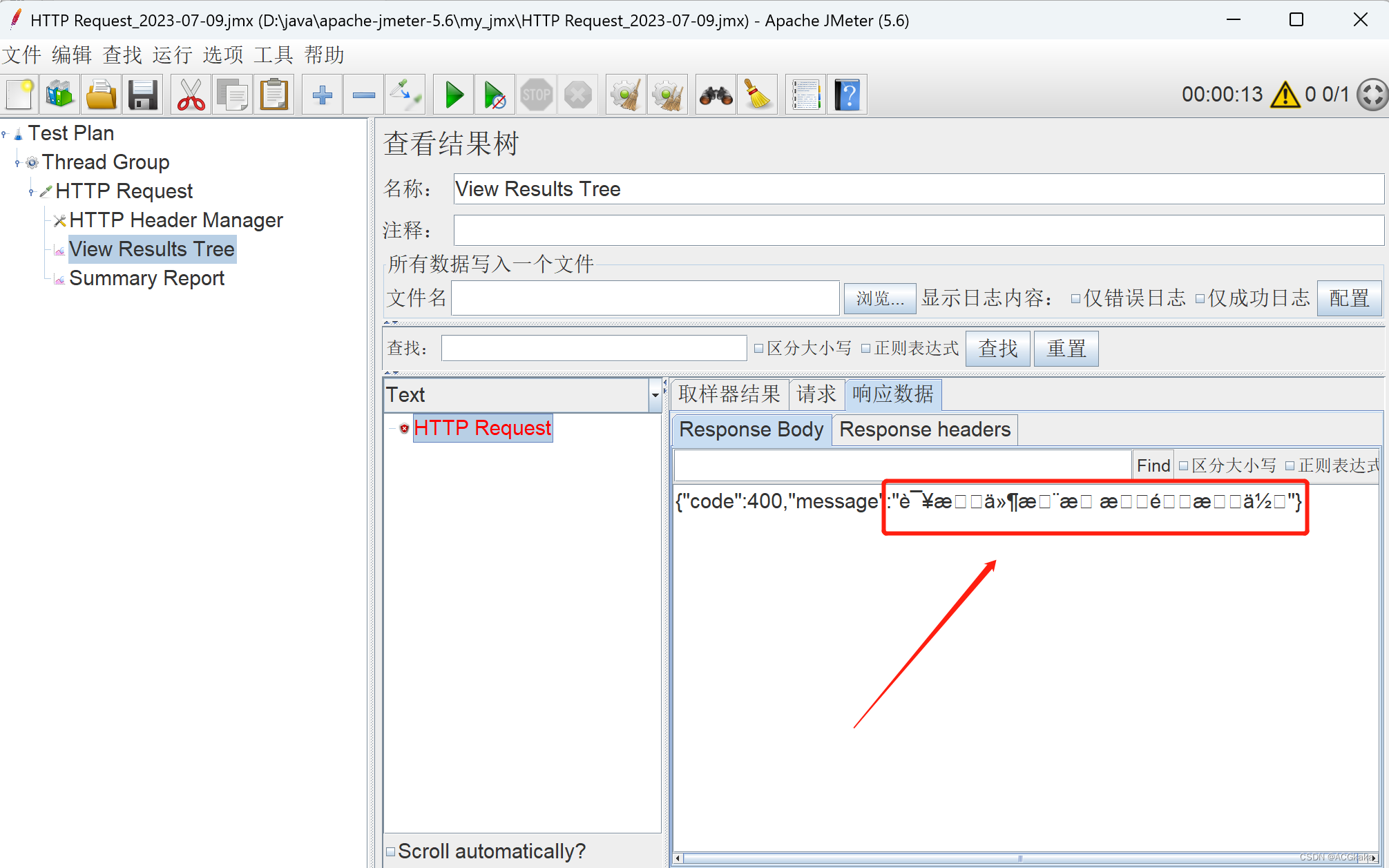Switch to 取样器结果 tab

coord(729,394)
